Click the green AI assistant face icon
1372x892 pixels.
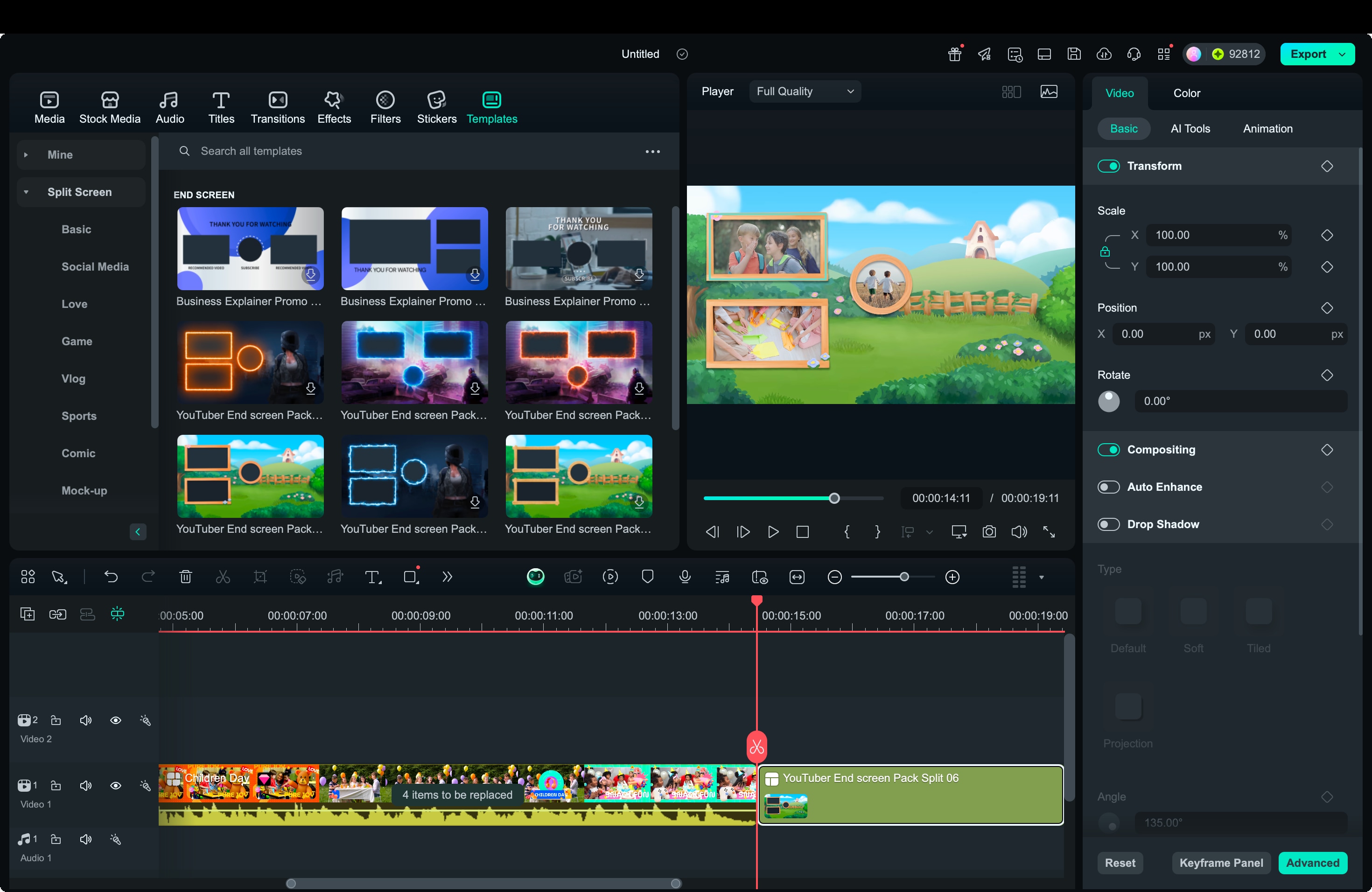coord(536,577)
